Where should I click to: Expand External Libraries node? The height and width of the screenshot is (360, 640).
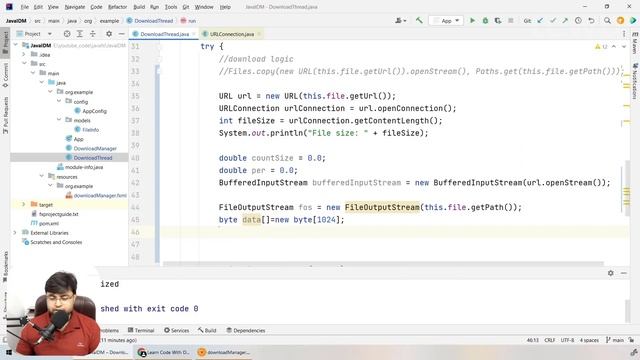(x=15, y=233)
